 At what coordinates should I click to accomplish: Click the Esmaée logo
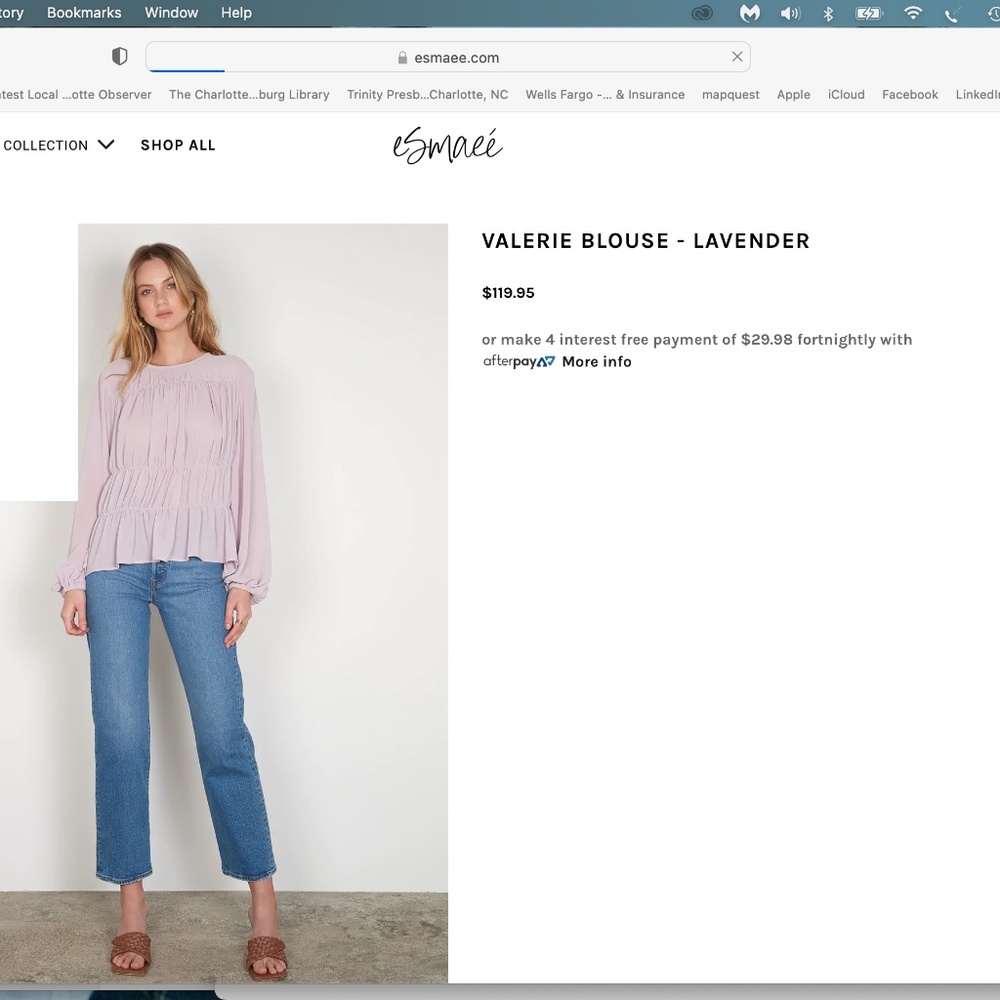(x=448, y=146)
